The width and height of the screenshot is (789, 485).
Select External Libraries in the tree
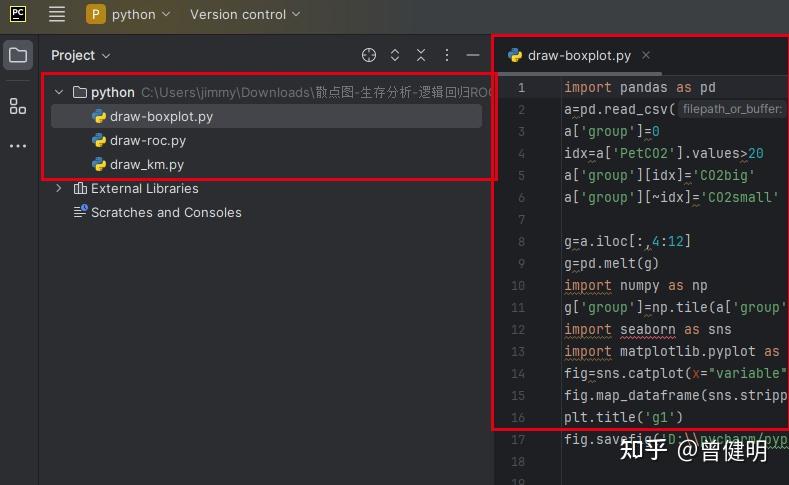click(145, 188)
